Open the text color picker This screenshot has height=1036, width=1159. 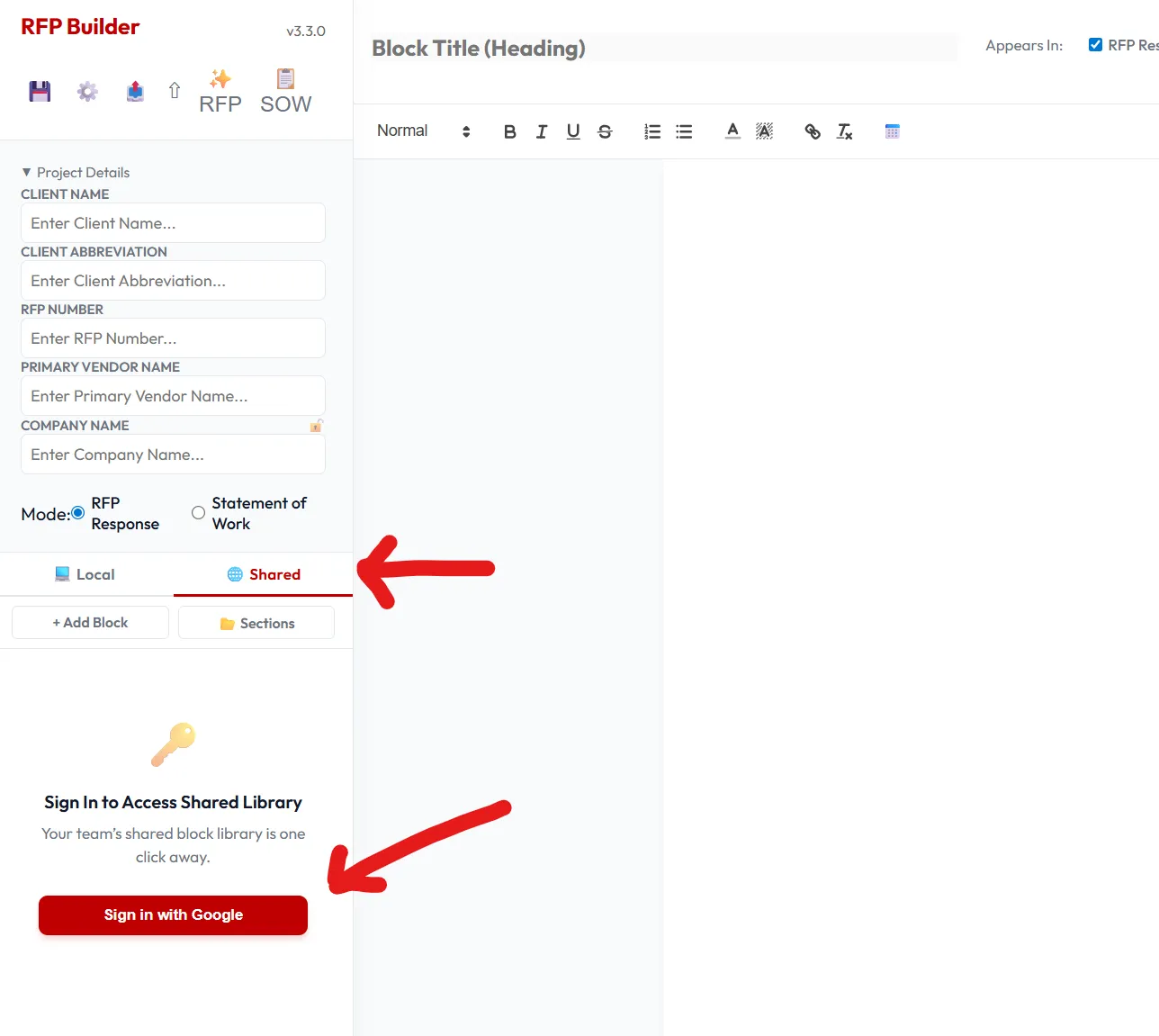732,131
